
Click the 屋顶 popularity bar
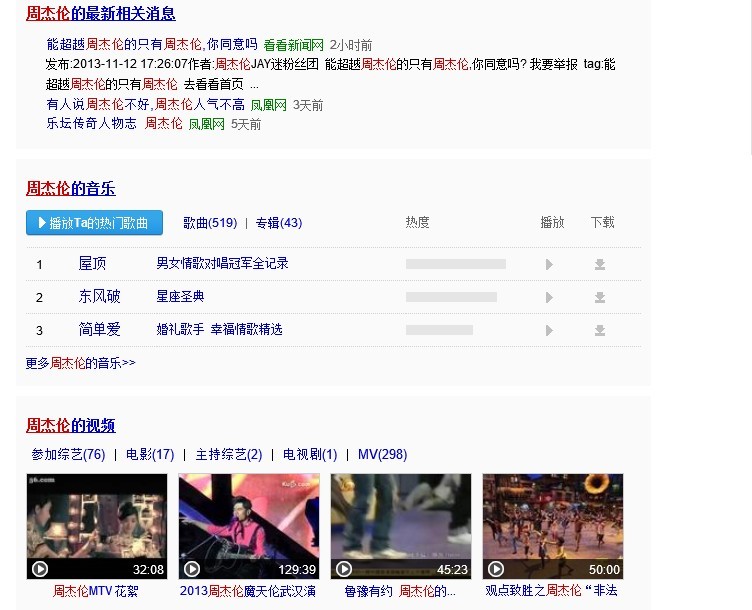(456, 264)
